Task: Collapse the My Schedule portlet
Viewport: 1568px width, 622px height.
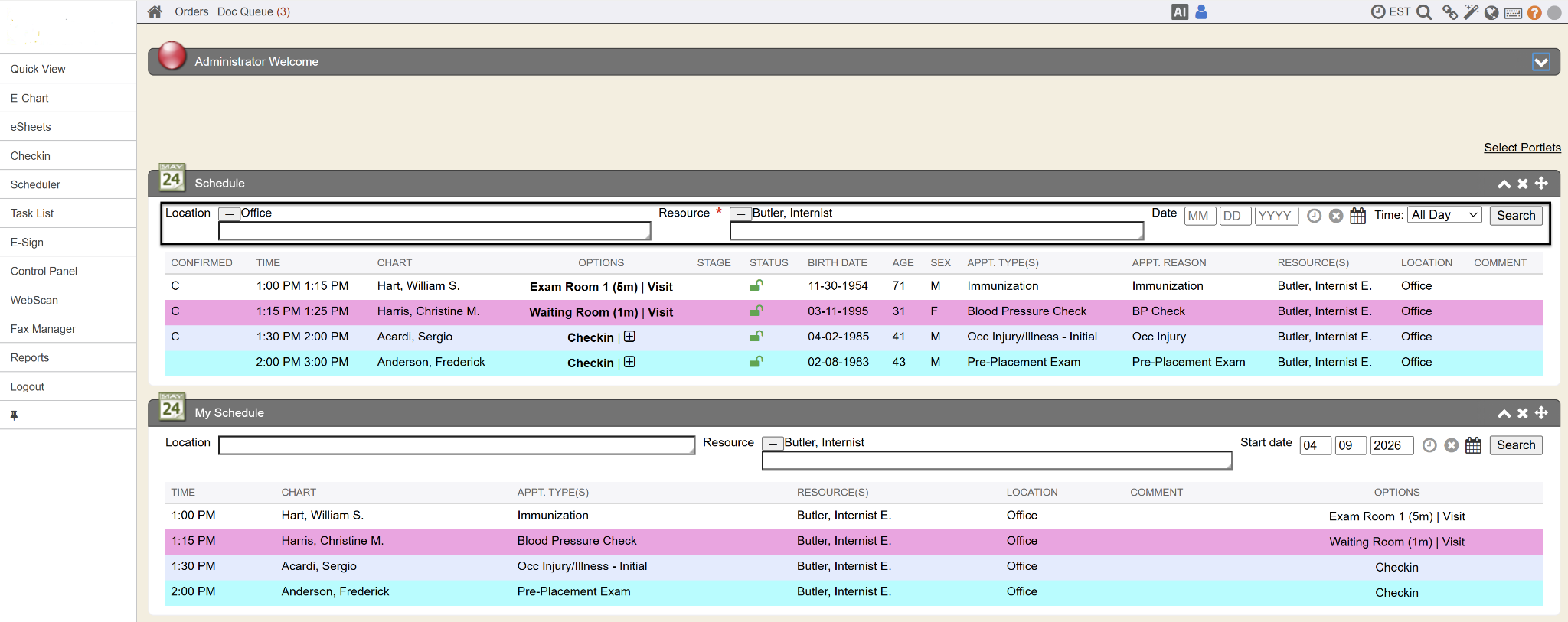Action: 1504,413
